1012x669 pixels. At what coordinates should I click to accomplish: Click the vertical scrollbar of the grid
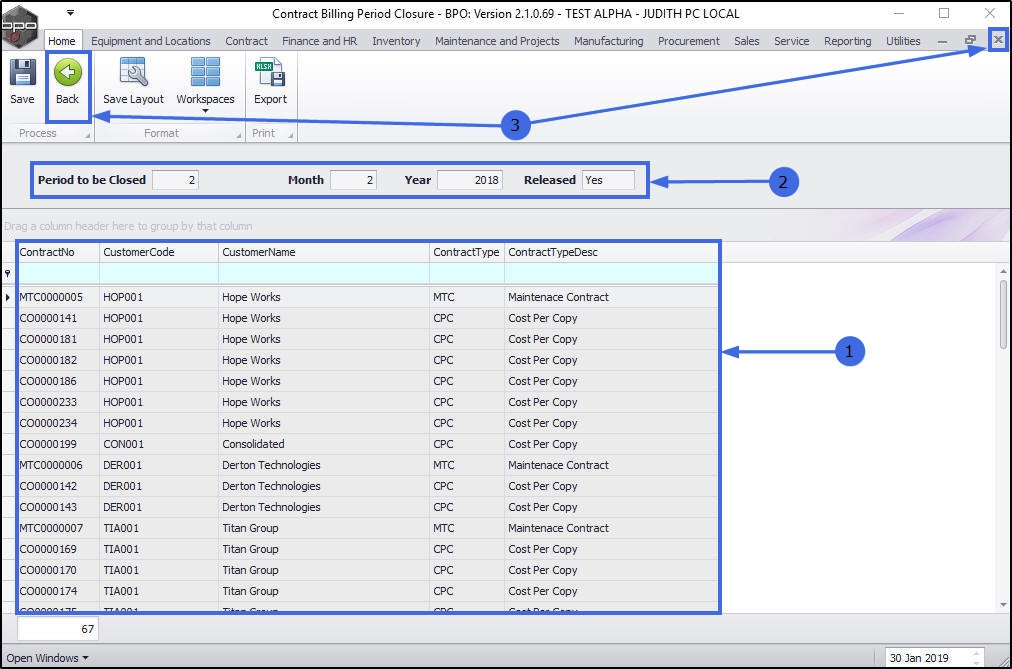[1003, 315]
